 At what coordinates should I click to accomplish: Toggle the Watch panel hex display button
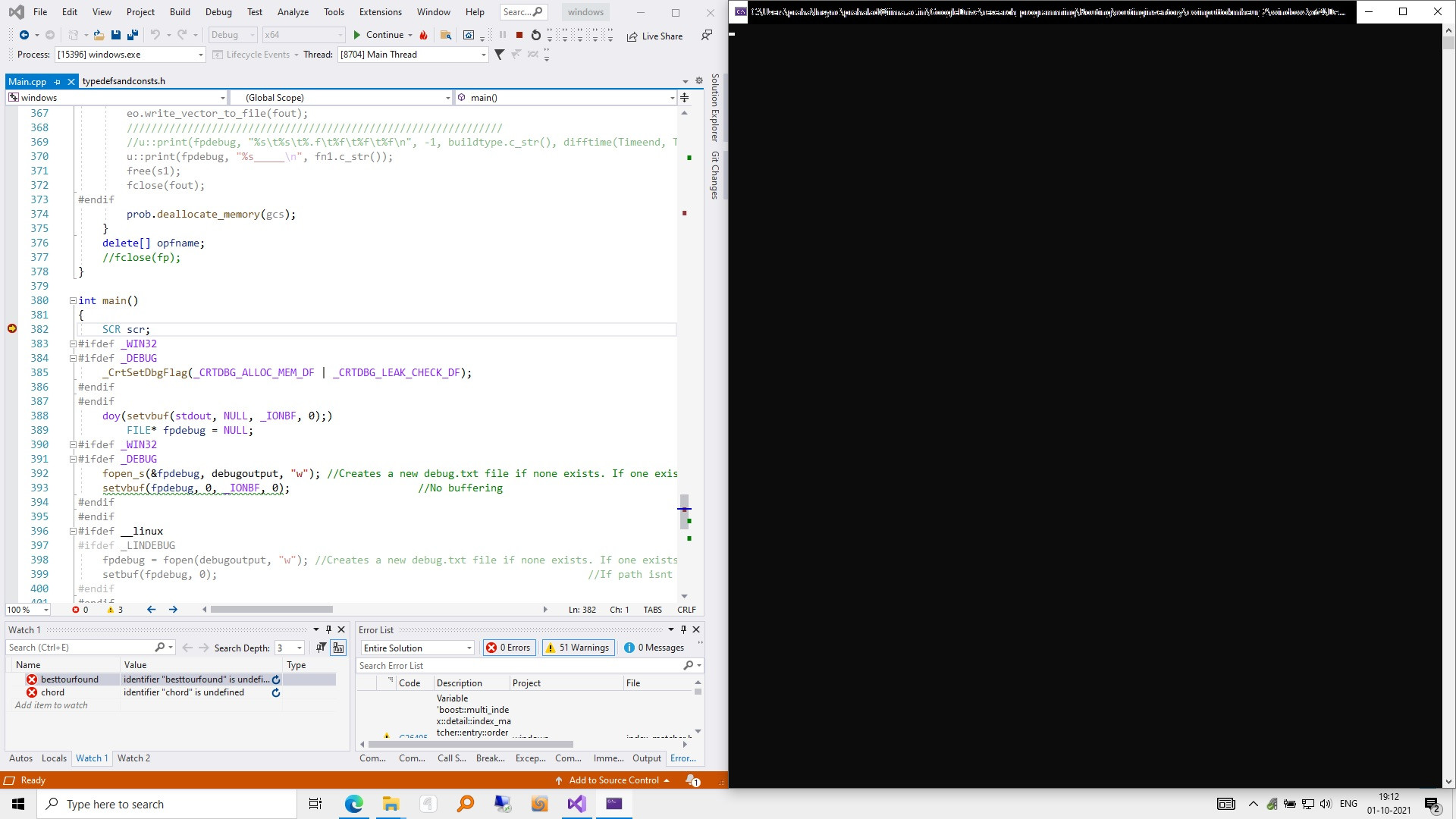[338, 648]
